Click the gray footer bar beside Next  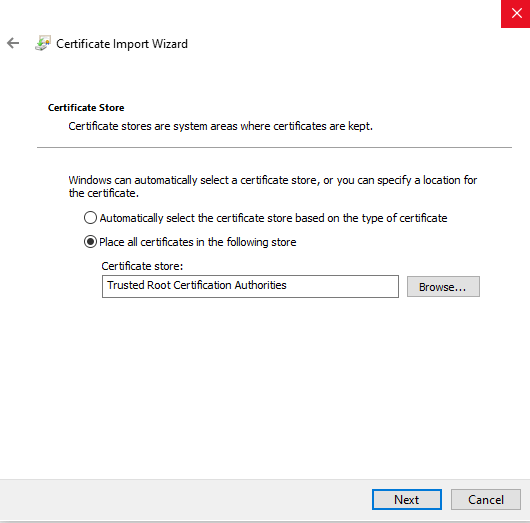tap(186, 499)
